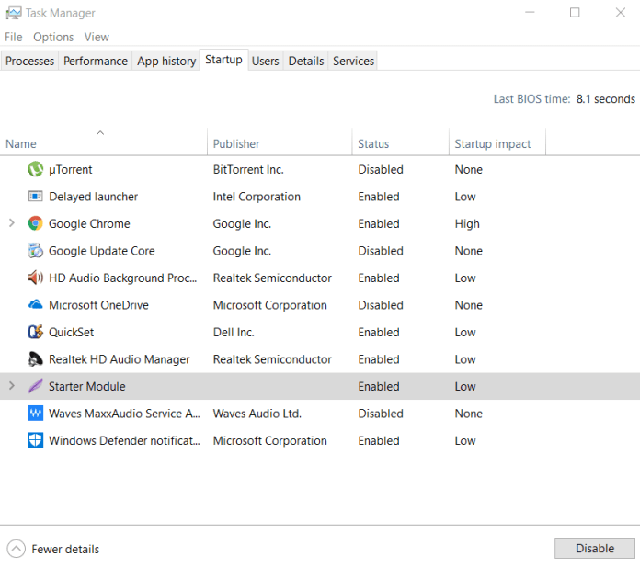Click the Fewer details link
Viewport: 640px width, 568px height.
click(x=65, y=549)
